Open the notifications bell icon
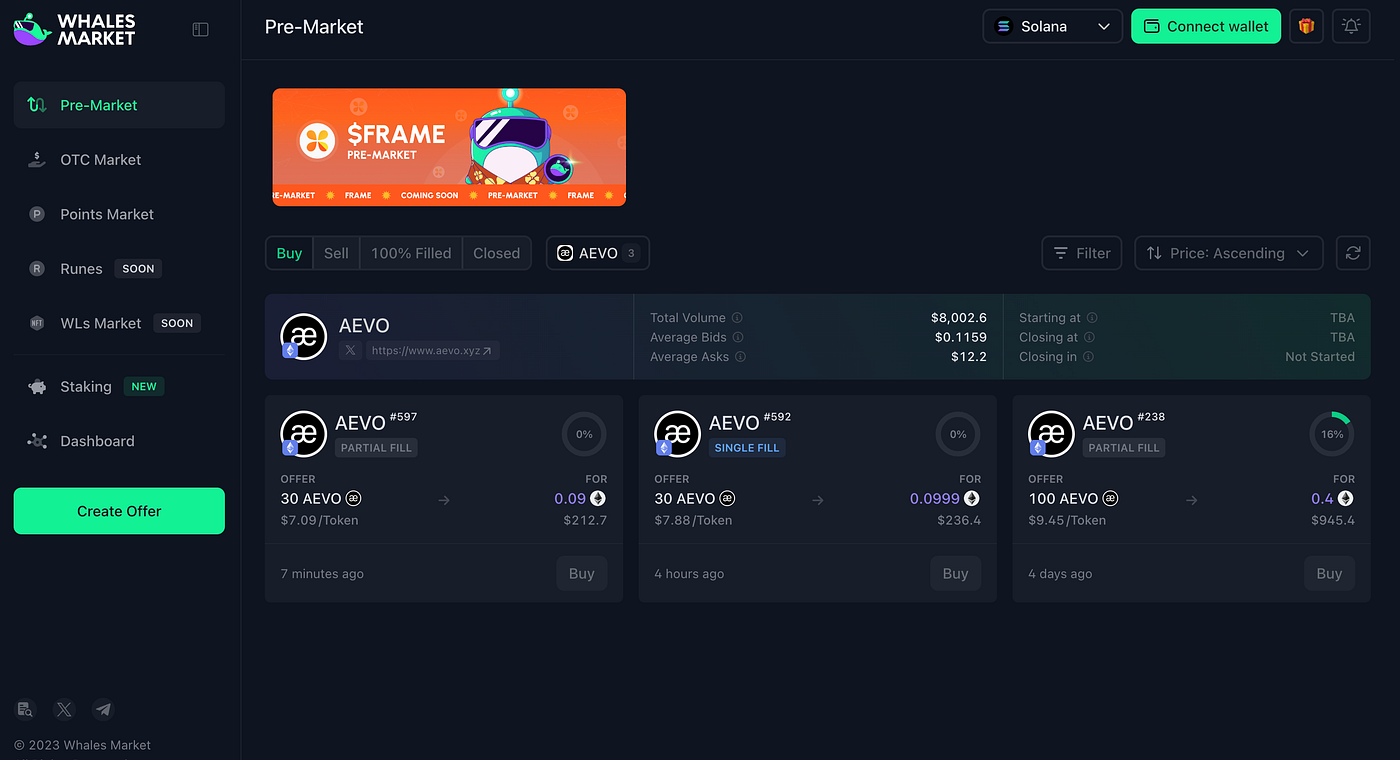The width and height of the screenshot is (1400, 760). pyautogui.click(x=1351, y=26)
